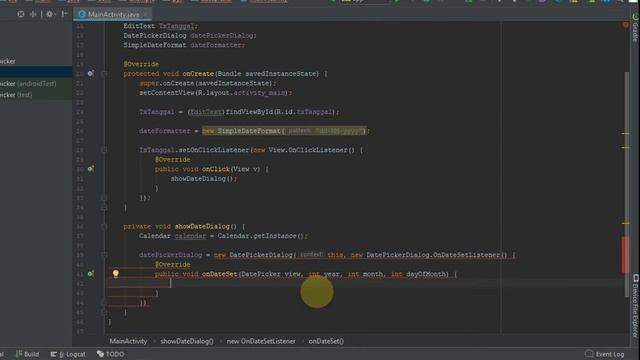Click the DatePickerDialog.OnDateSetListener() text
Screen dimensions: 640x360
(x=436, y=255)
